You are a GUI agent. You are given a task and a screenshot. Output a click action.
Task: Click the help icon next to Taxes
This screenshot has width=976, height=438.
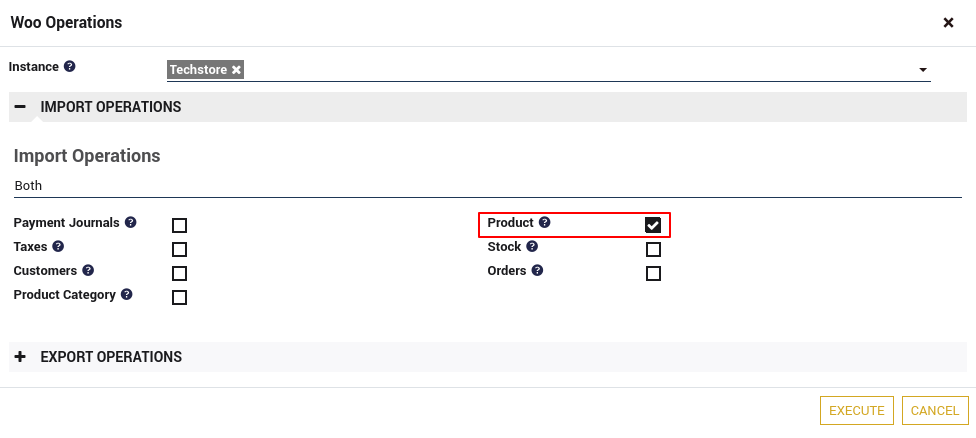coord(58,246)
